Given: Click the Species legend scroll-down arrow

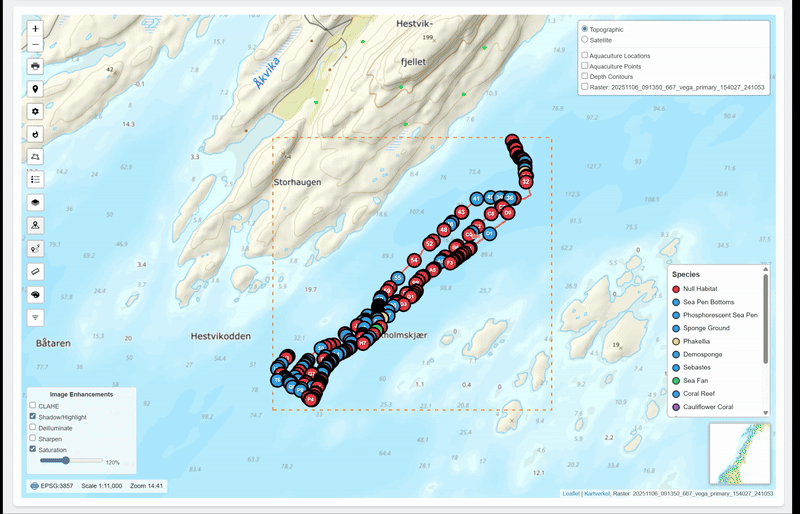Looking at the screenshot, I should click(x=766, y=412).
